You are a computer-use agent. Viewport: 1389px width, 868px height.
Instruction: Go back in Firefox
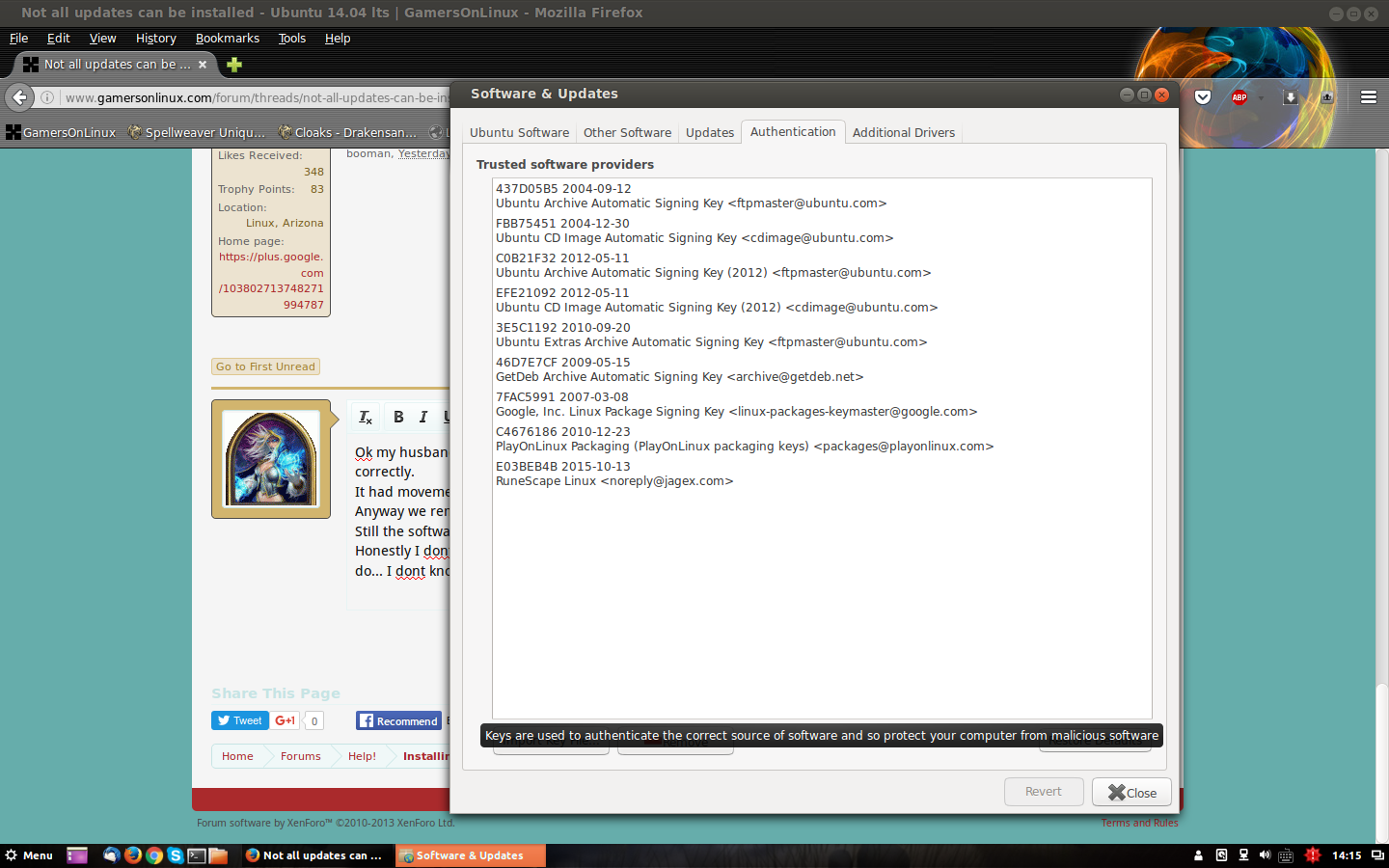point(19,97)
